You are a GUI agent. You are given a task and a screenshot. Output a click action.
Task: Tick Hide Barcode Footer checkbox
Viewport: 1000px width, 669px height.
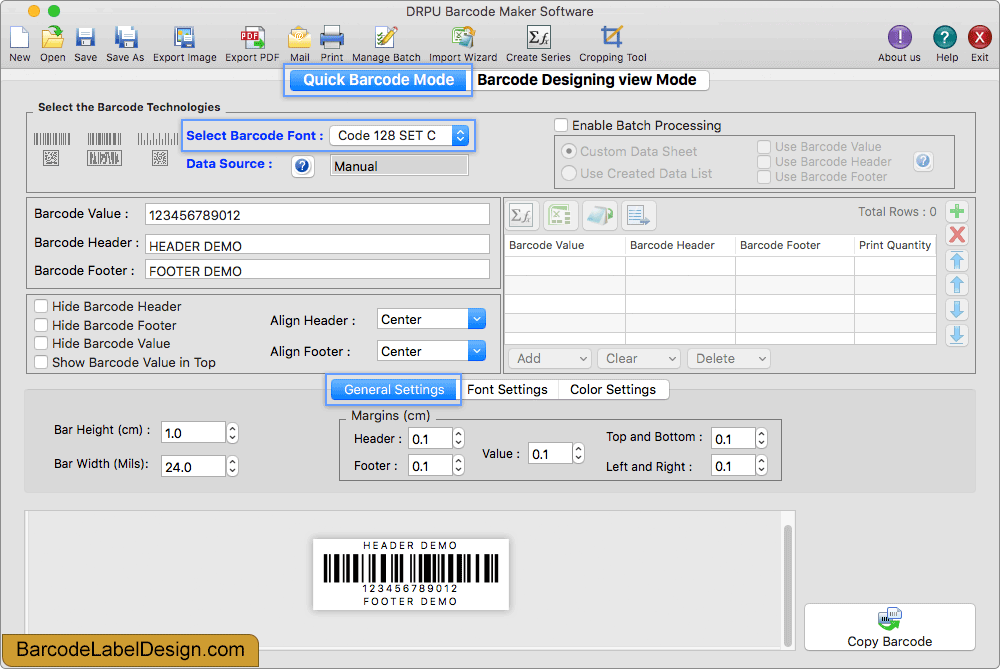(x=41, y=325)
